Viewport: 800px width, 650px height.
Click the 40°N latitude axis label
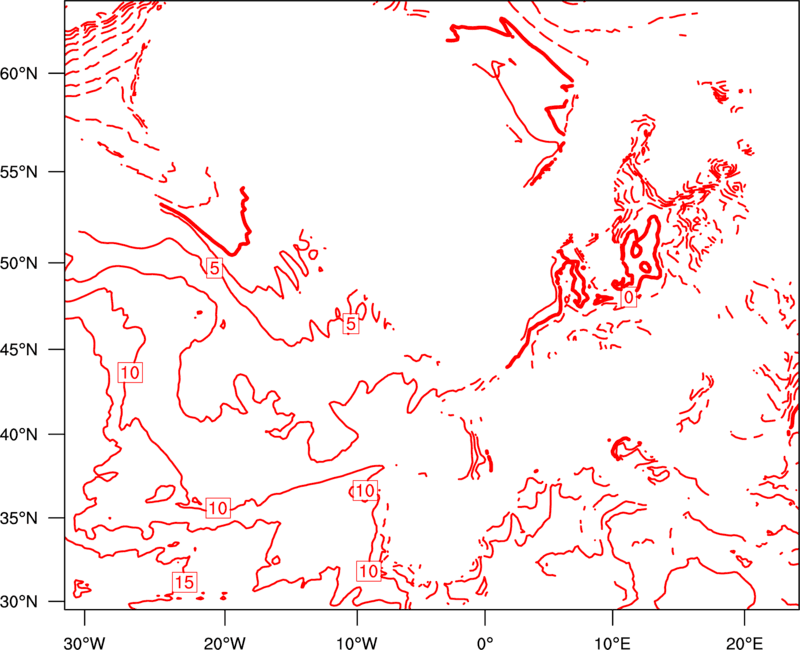coord(19,435)
